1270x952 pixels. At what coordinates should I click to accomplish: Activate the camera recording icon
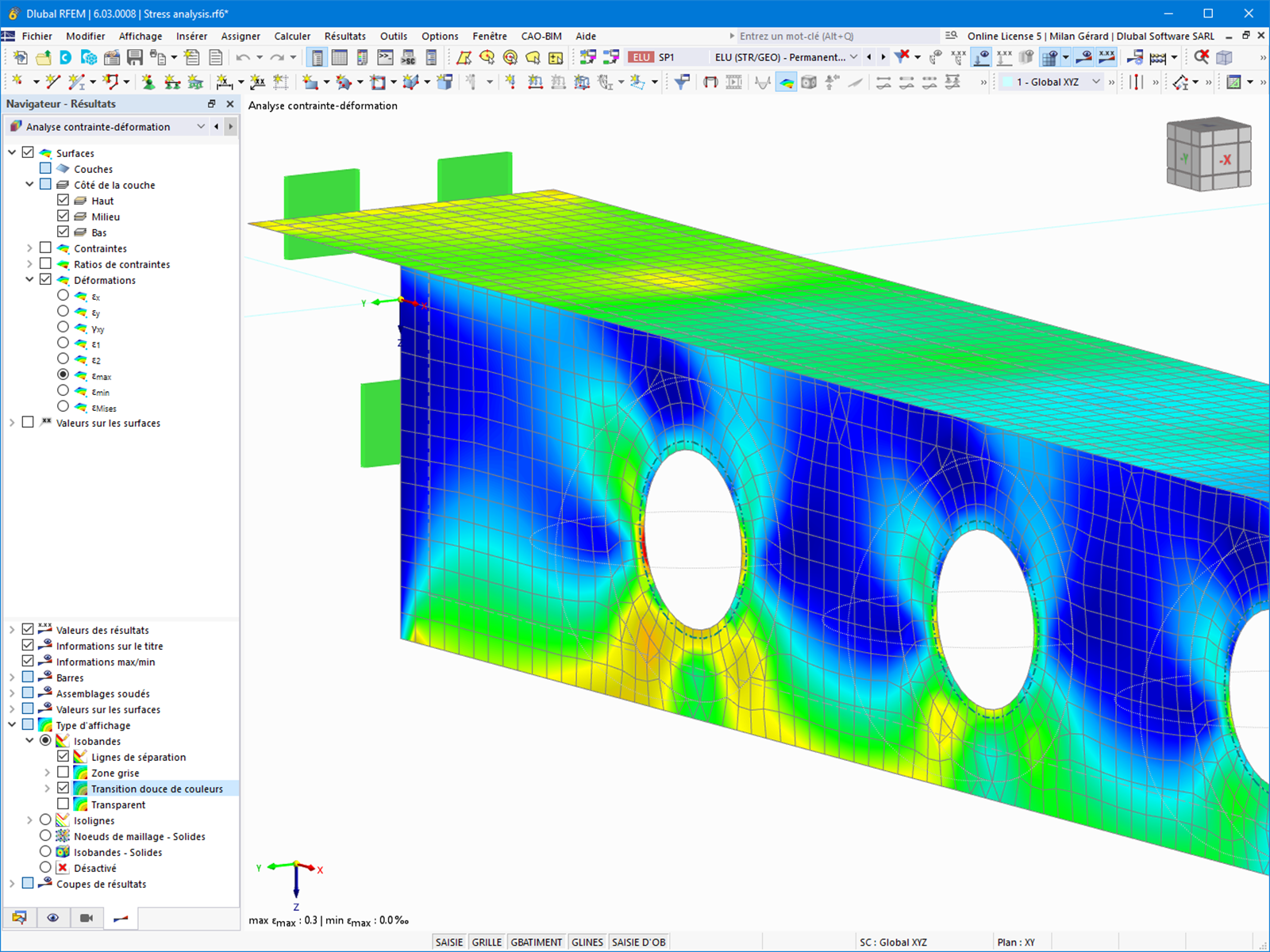(x=87, y=917)
